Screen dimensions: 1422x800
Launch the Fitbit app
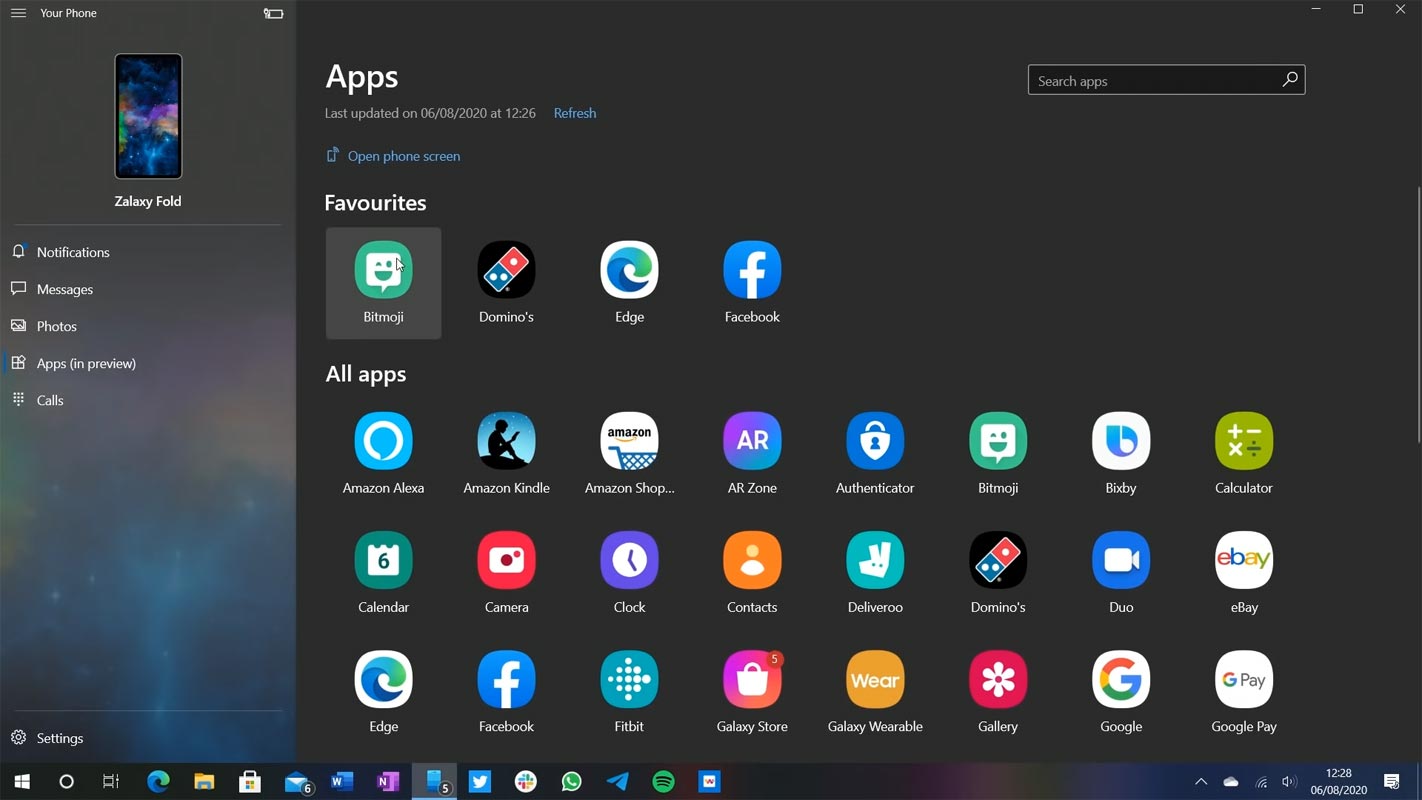(629, 691)
